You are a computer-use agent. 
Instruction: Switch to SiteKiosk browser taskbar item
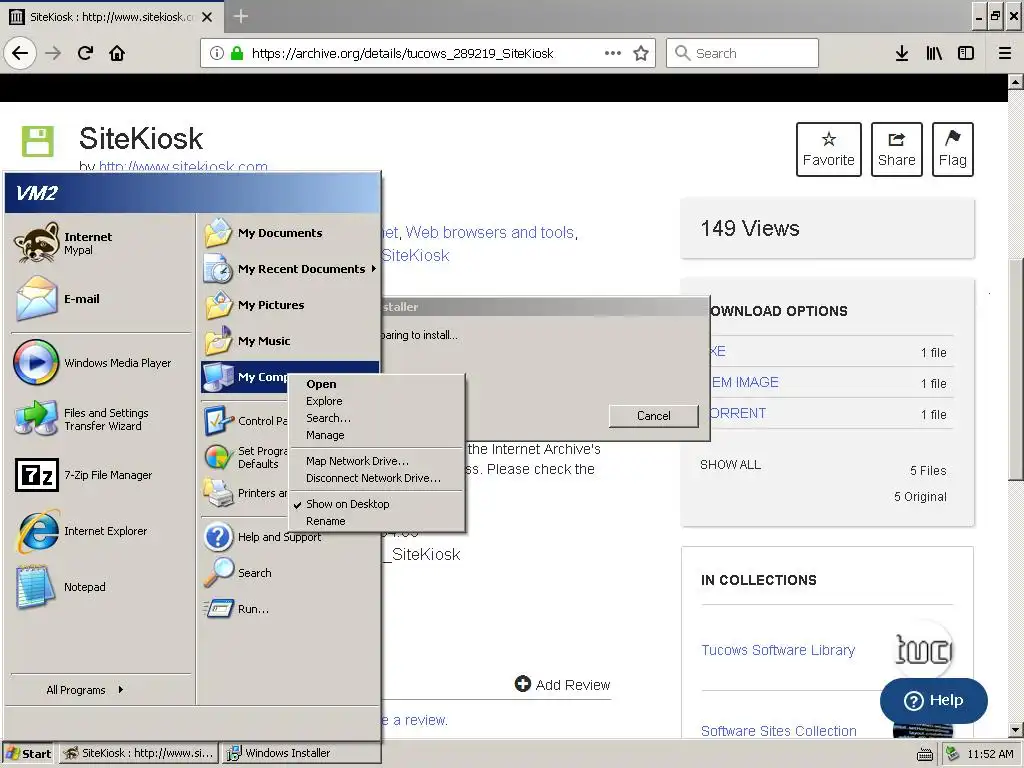[x=139, y=753]
